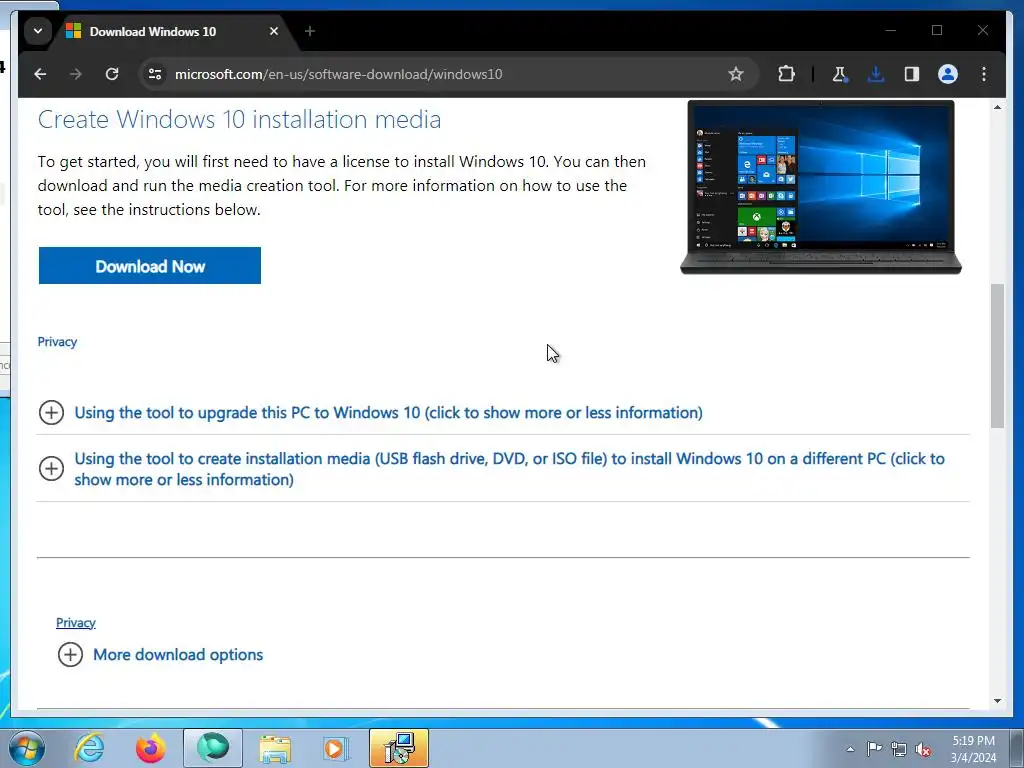Open Windows Media Player taskbar icon
This screenshot has height=768, width=1024.
point(337,748)
